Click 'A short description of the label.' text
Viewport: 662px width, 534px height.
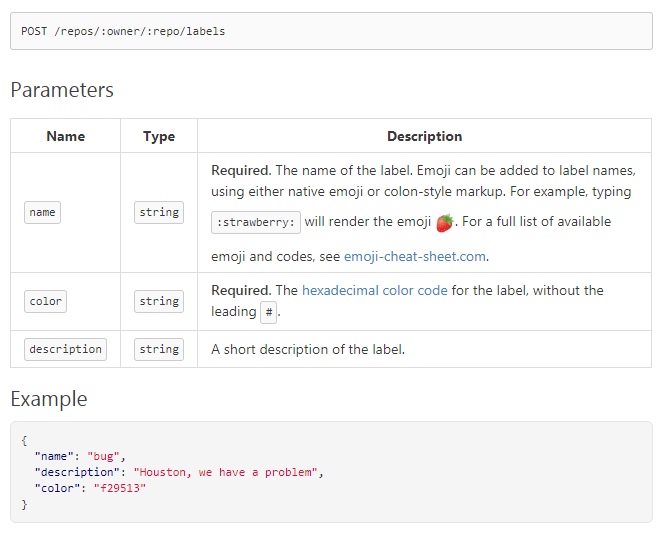308,350
